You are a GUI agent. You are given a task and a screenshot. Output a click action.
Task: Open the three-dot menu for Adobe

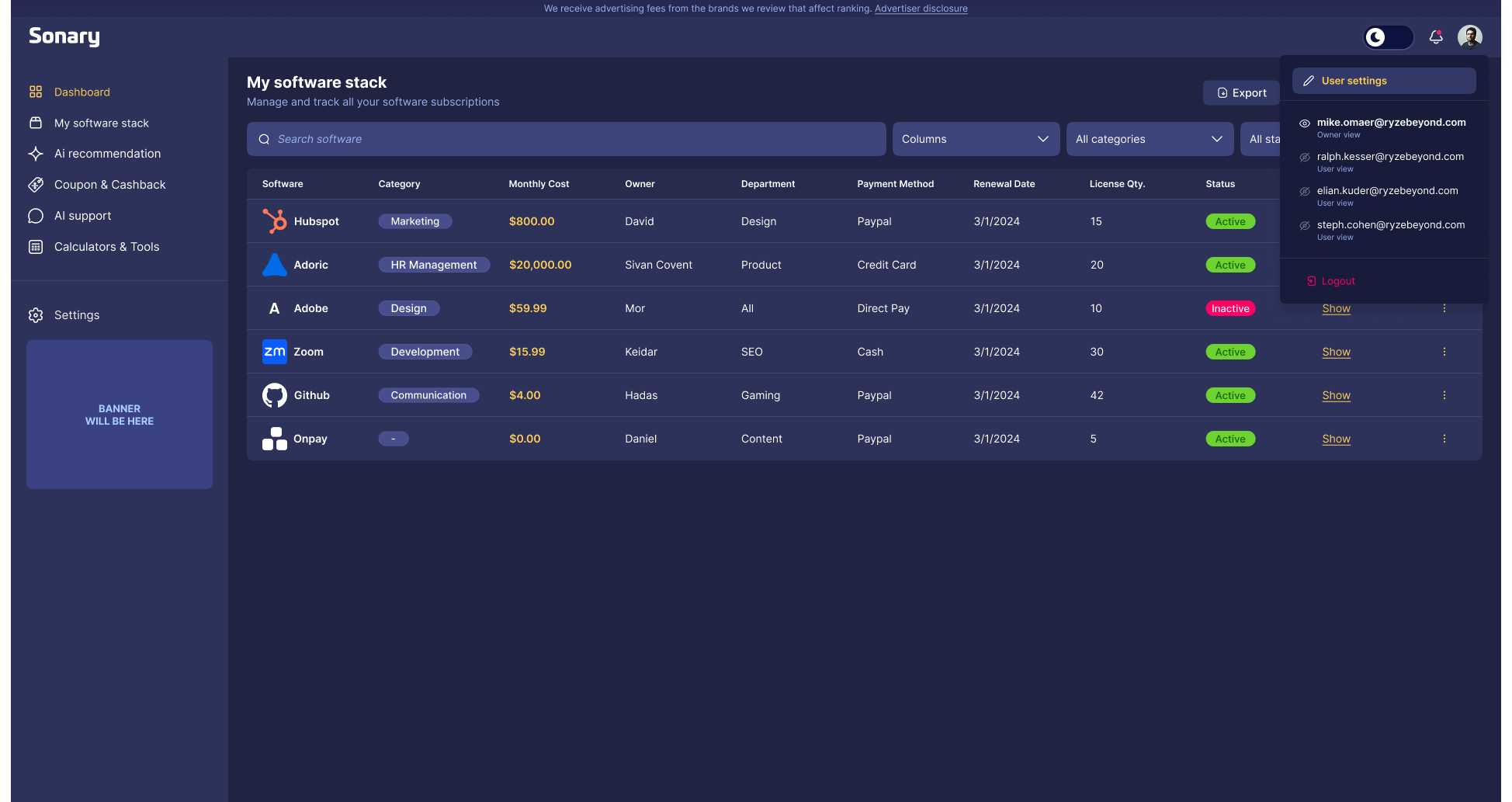1444,308
